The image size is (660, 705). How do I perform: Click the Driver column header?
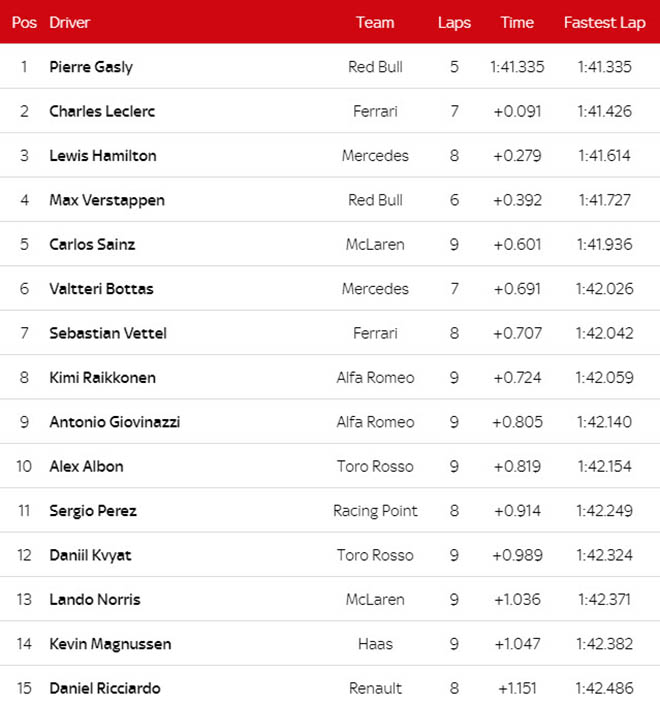69,22
